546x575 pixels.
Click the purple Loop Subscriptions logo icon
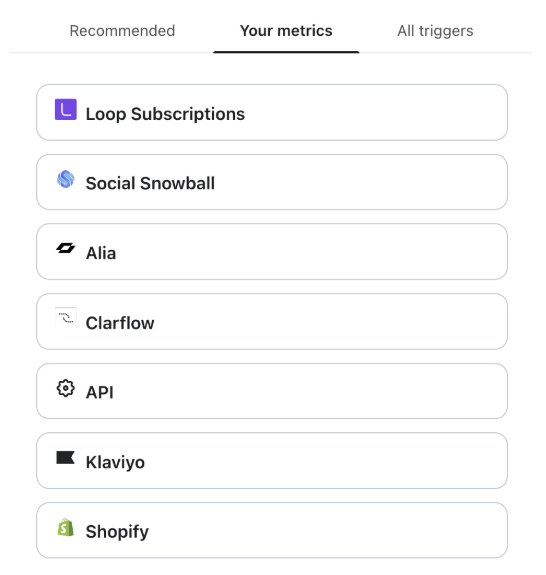coord(66,109)
